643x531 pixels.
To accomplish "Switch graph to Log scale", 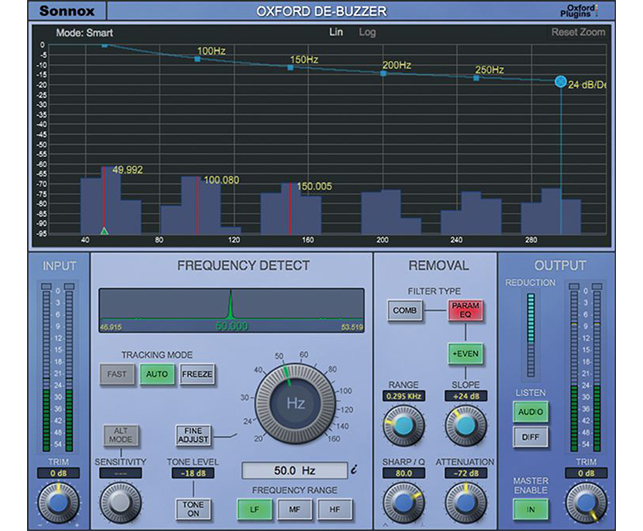I will tap(367, 32).
